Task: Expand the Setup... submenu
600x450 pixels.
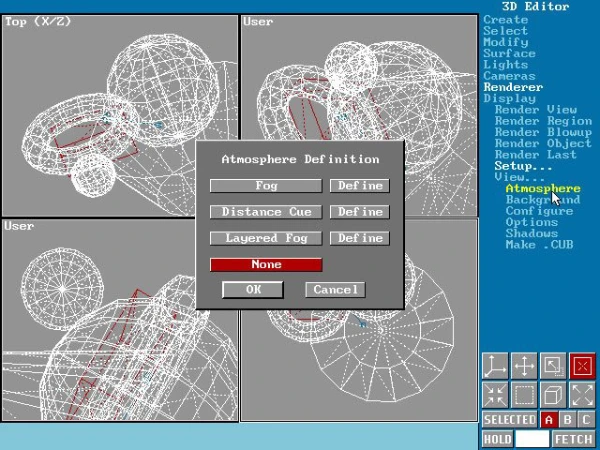Action: pos(523,166)
